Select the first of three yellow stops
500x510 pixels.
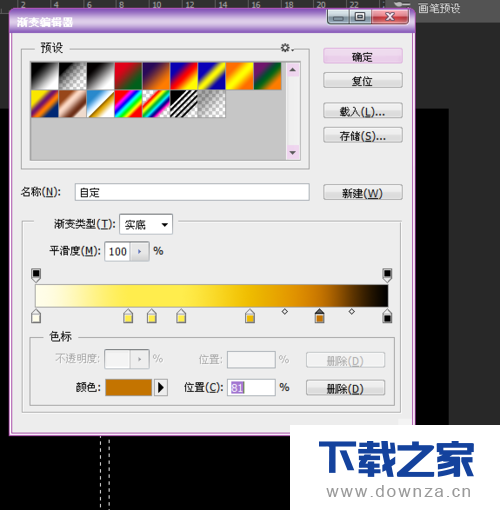click(128, 316)
